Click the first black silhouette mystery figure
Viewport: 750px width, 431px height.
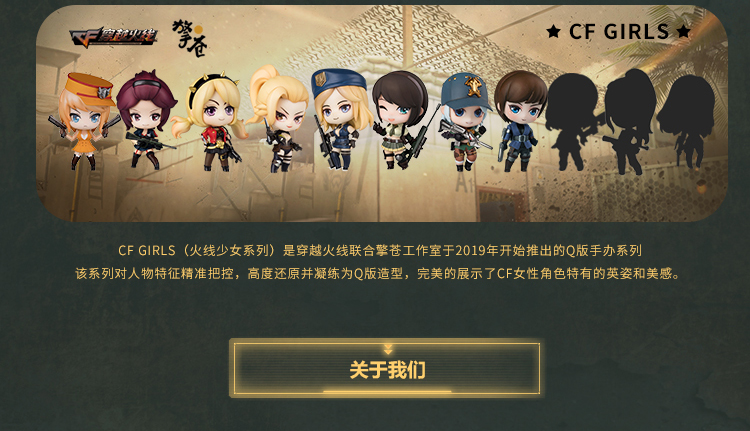[x=572, y=122]
